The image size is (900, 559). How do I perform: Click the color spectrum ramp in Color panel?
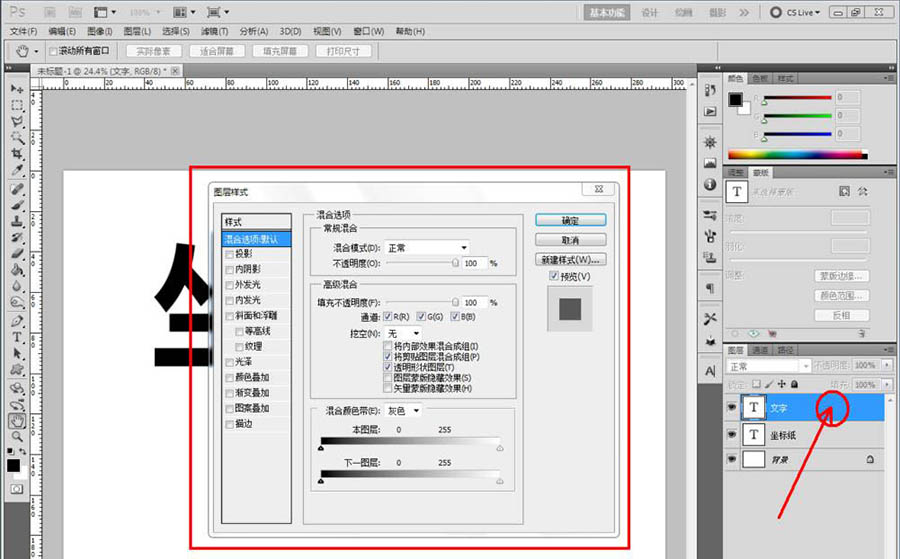click(798, 154)
